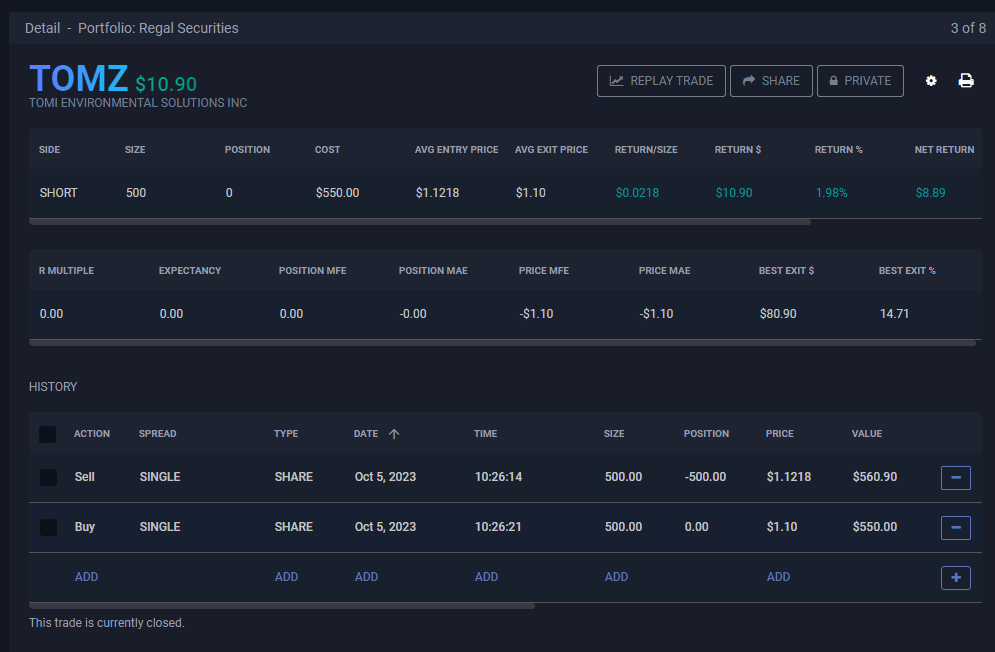The width and height of the screenshot is (995, 652).
Task: Remove the Buy row with minus icon
Action: point(955,527)
